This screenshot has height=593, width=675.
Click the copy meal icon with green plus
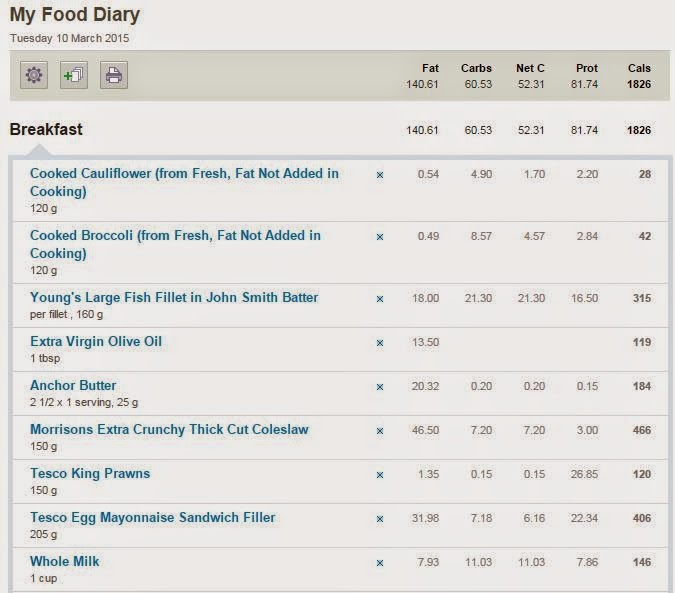click(74, 75)
